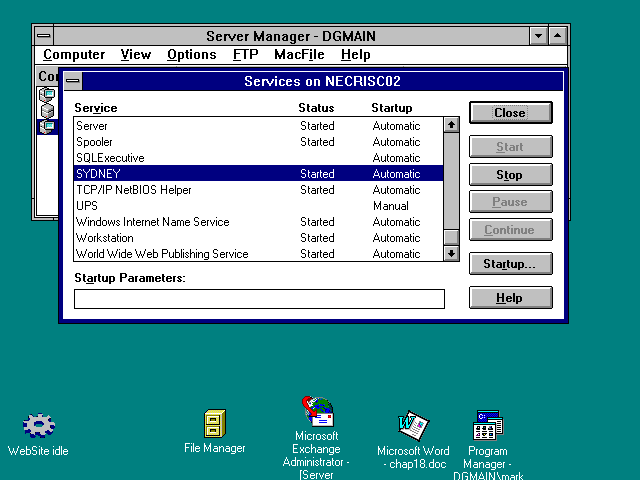Open the MacFile menu
This screenshot has width=640, height=480.
point(299,55)
